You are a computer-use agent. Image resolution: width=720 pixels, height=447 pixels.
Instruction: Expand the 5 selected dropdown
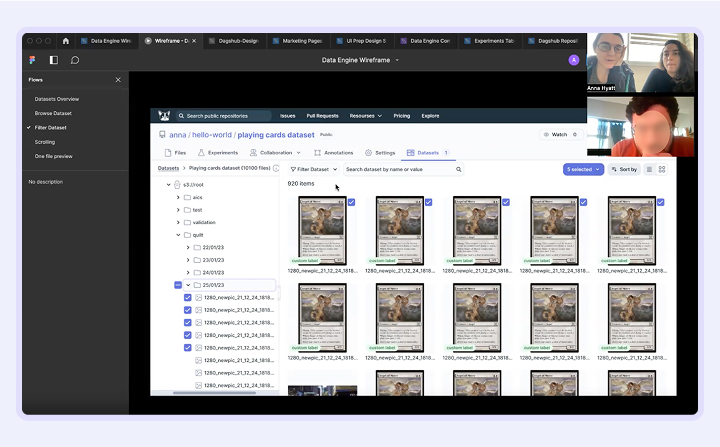(583, 170)
